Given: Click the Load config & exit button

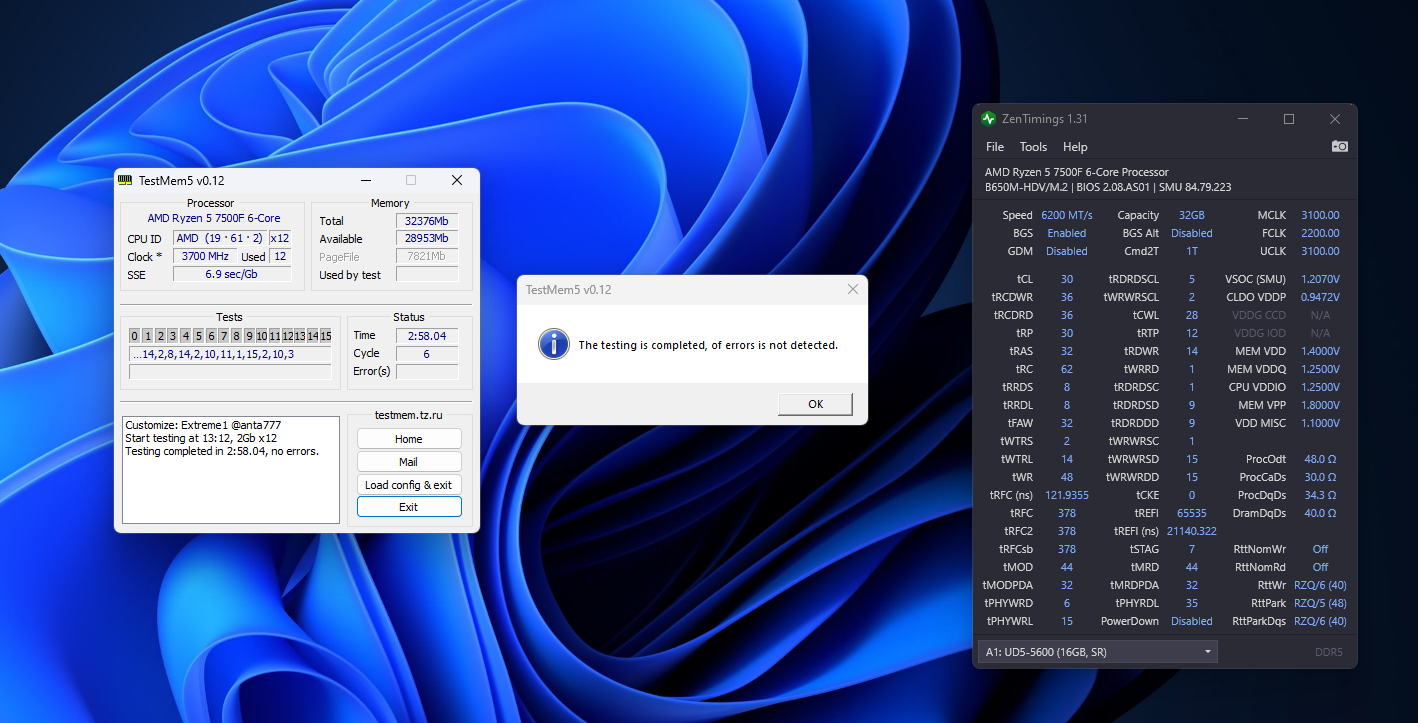Looking at the screenshot, I should coord(409,485).
